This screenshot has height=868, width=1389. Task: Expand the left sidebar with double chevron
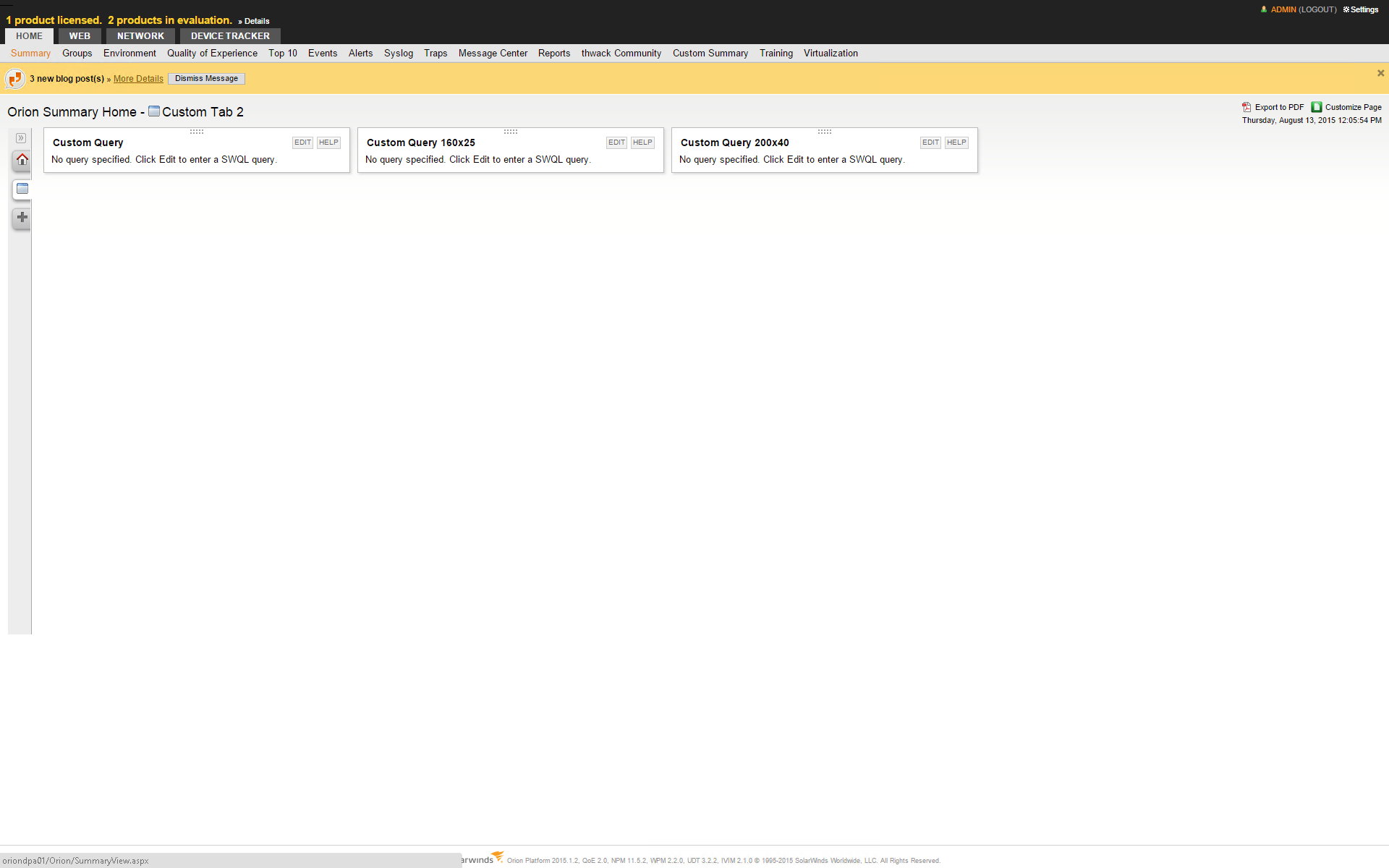tap(21, 138)
